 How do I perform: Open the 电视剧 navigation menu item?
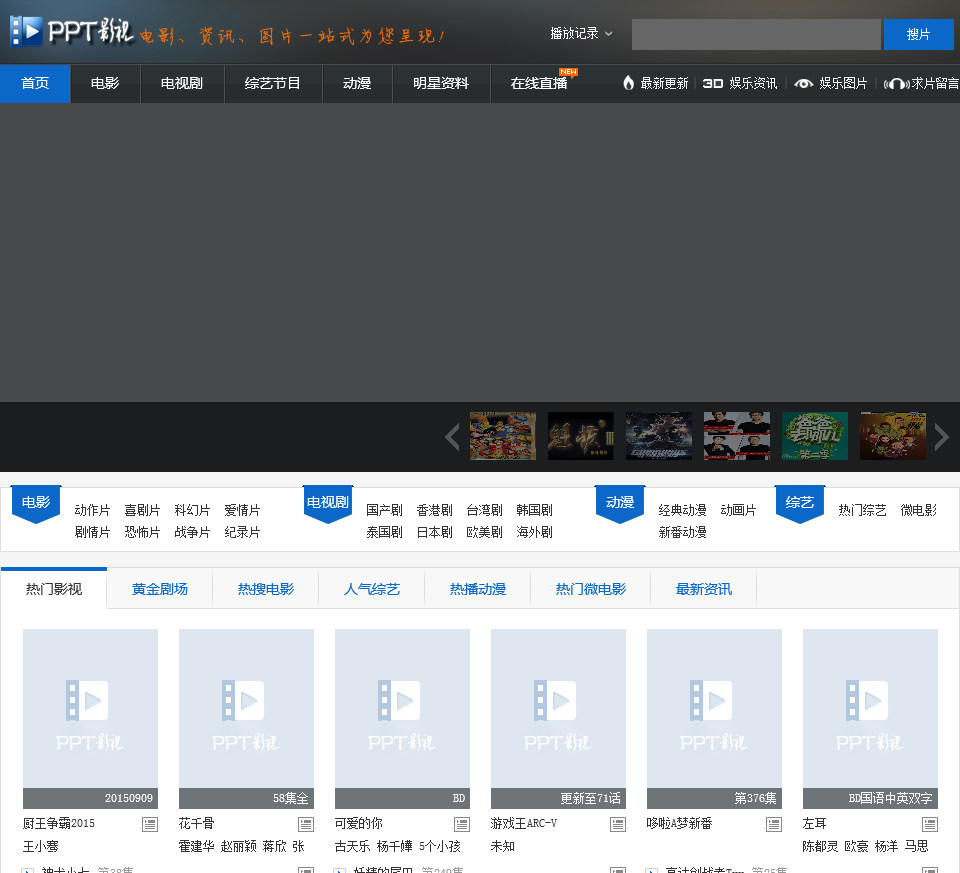182,83
